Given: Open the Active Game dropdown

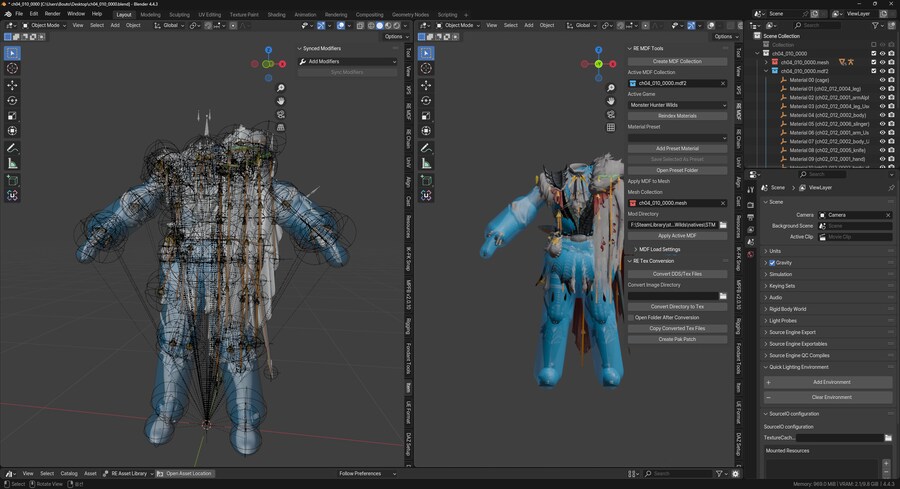Looking at the screenshot, I should point(677,105).
